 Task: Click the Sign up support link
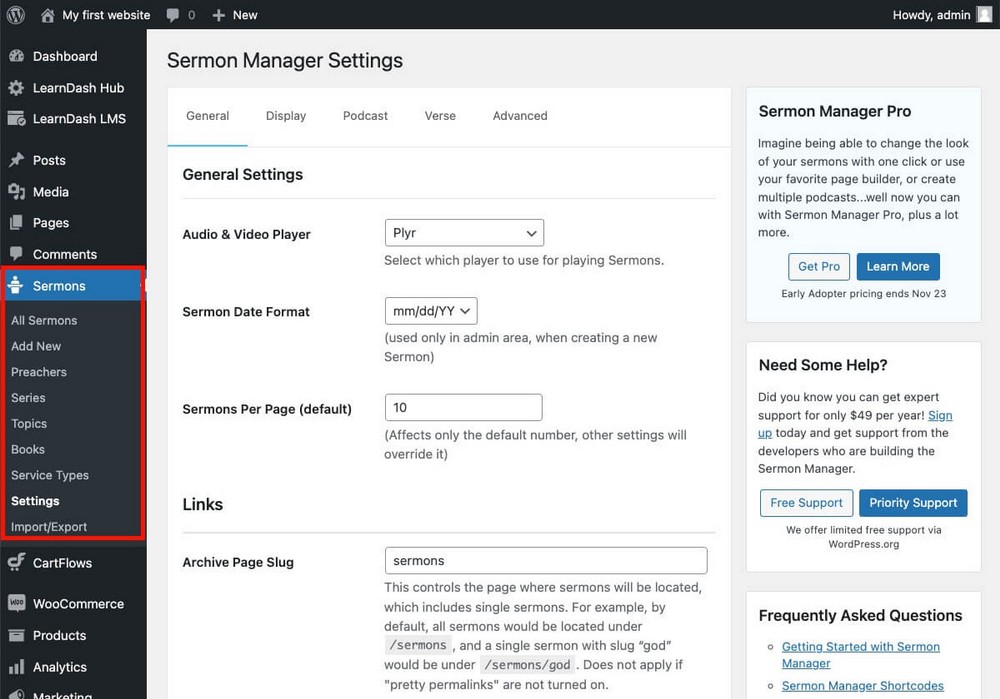click(940, 415)
